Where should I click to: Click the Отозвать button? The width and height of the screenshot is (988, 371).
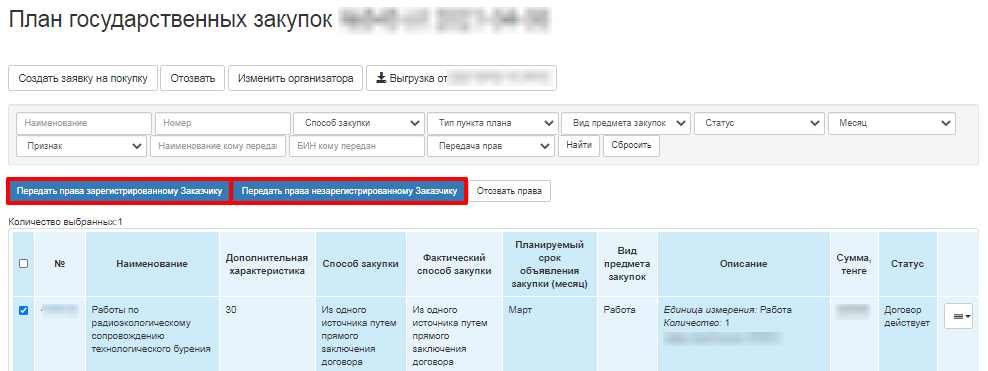click(x=193, y=78)
